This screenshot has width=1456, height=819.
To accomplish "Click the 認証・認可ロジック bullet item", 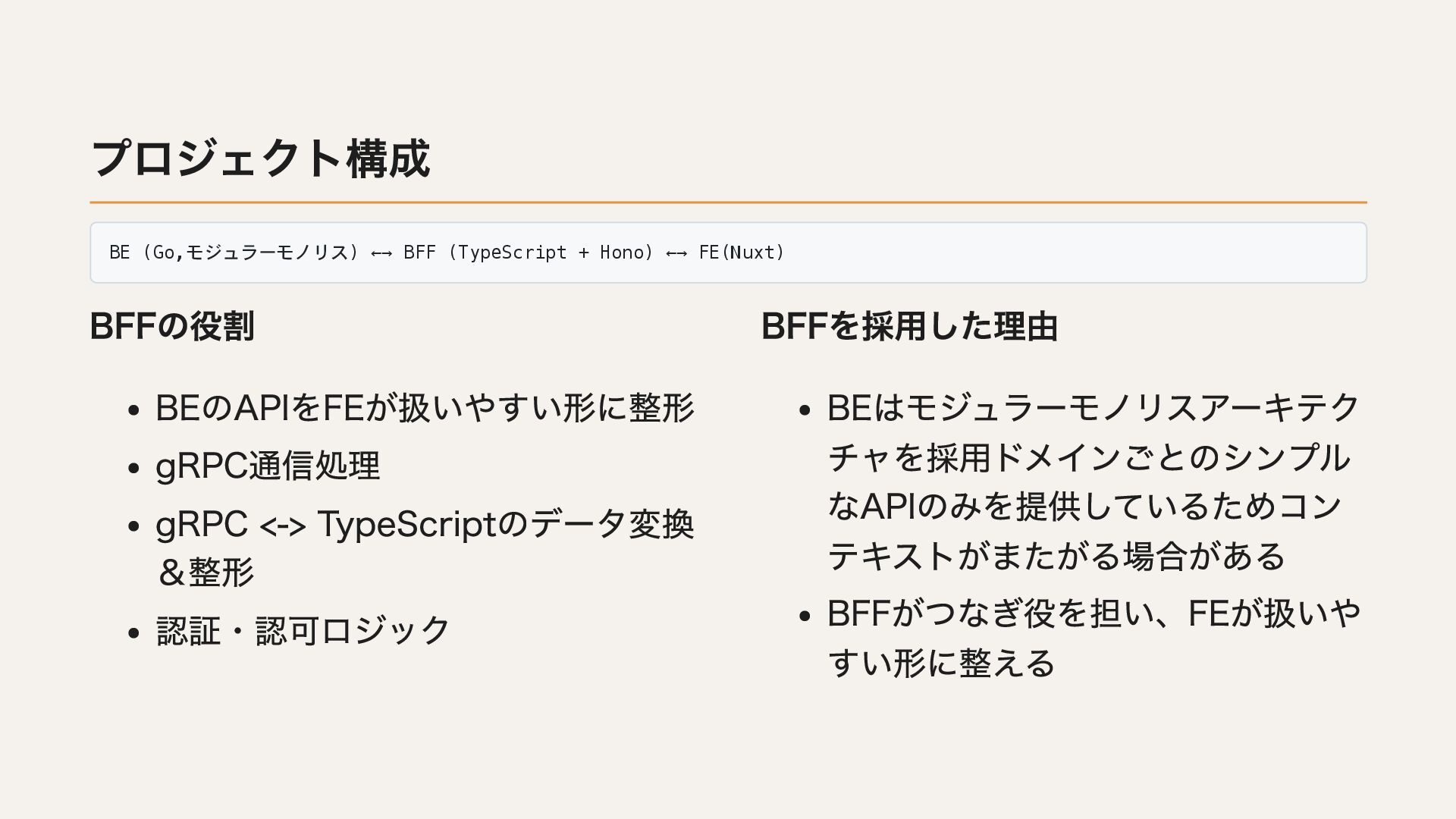I will point(303,631).
